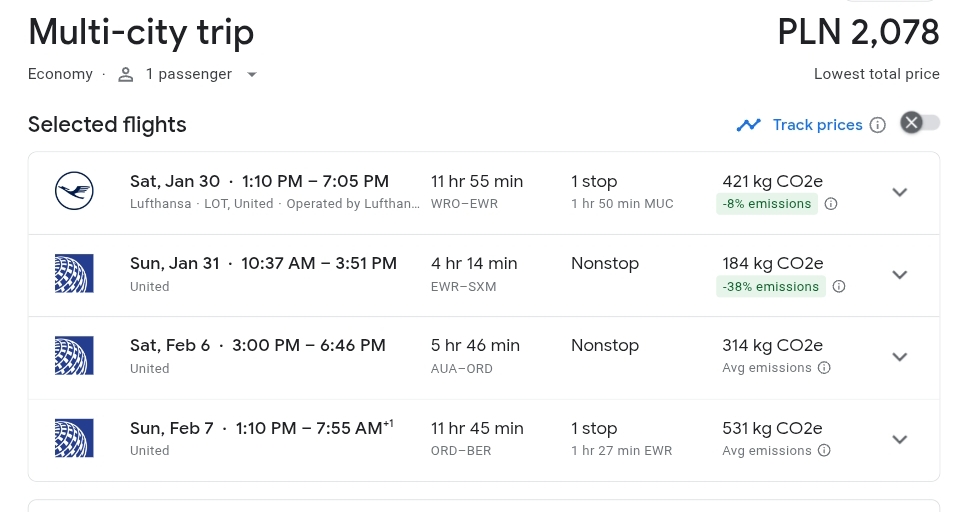Open Avg emissions info for ORD–BER flight
This screenshot has width=967, height=512.
(x=824, y=450)
